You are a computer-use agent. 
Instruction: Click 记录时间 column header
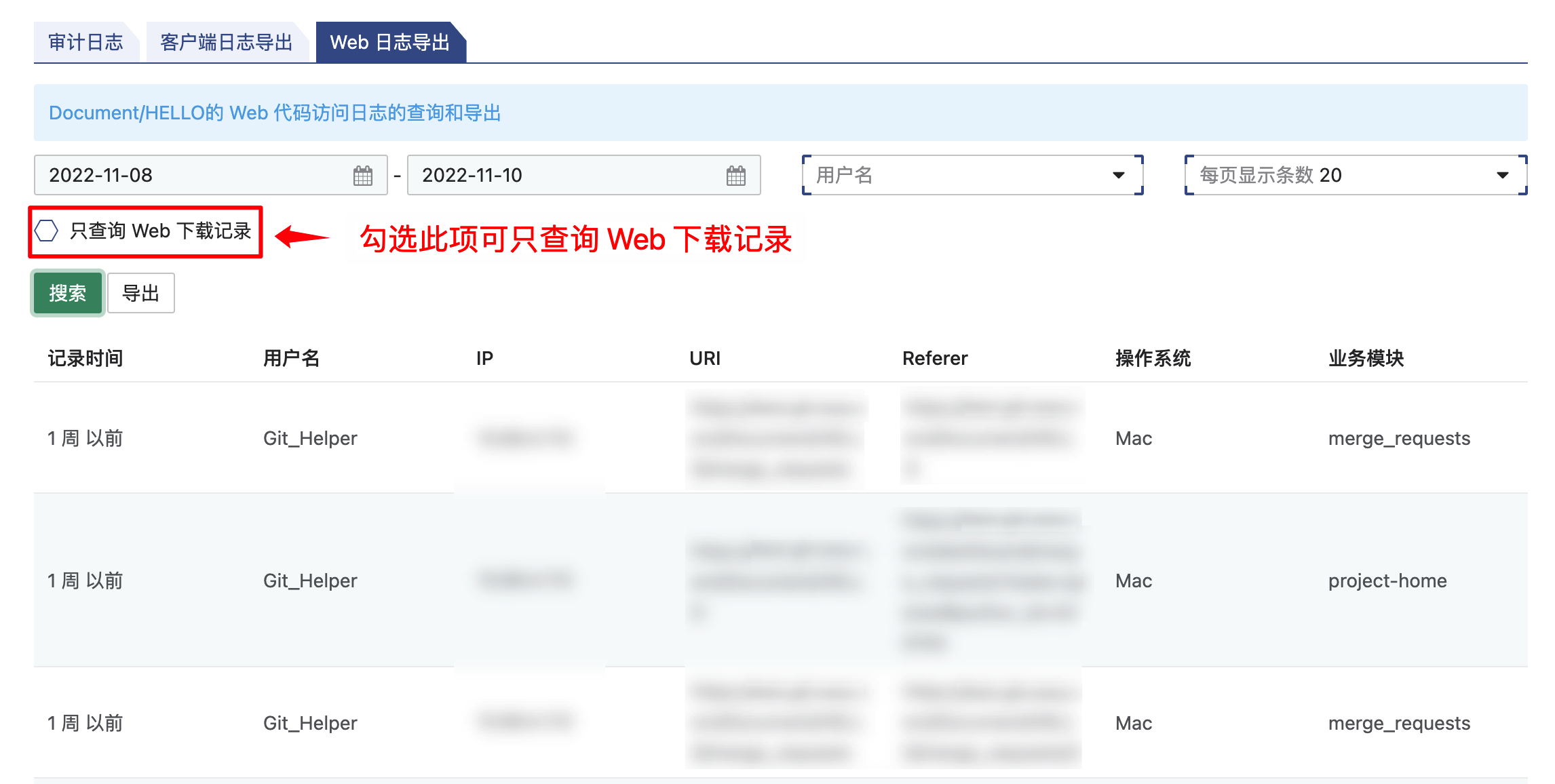(x=85, y=358)
